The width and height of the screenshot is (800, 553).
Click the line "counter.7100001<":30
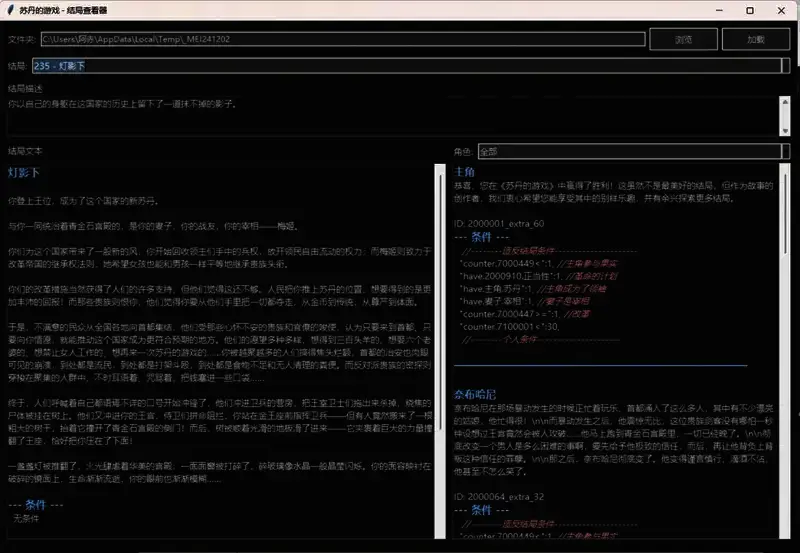coord(510,326)
